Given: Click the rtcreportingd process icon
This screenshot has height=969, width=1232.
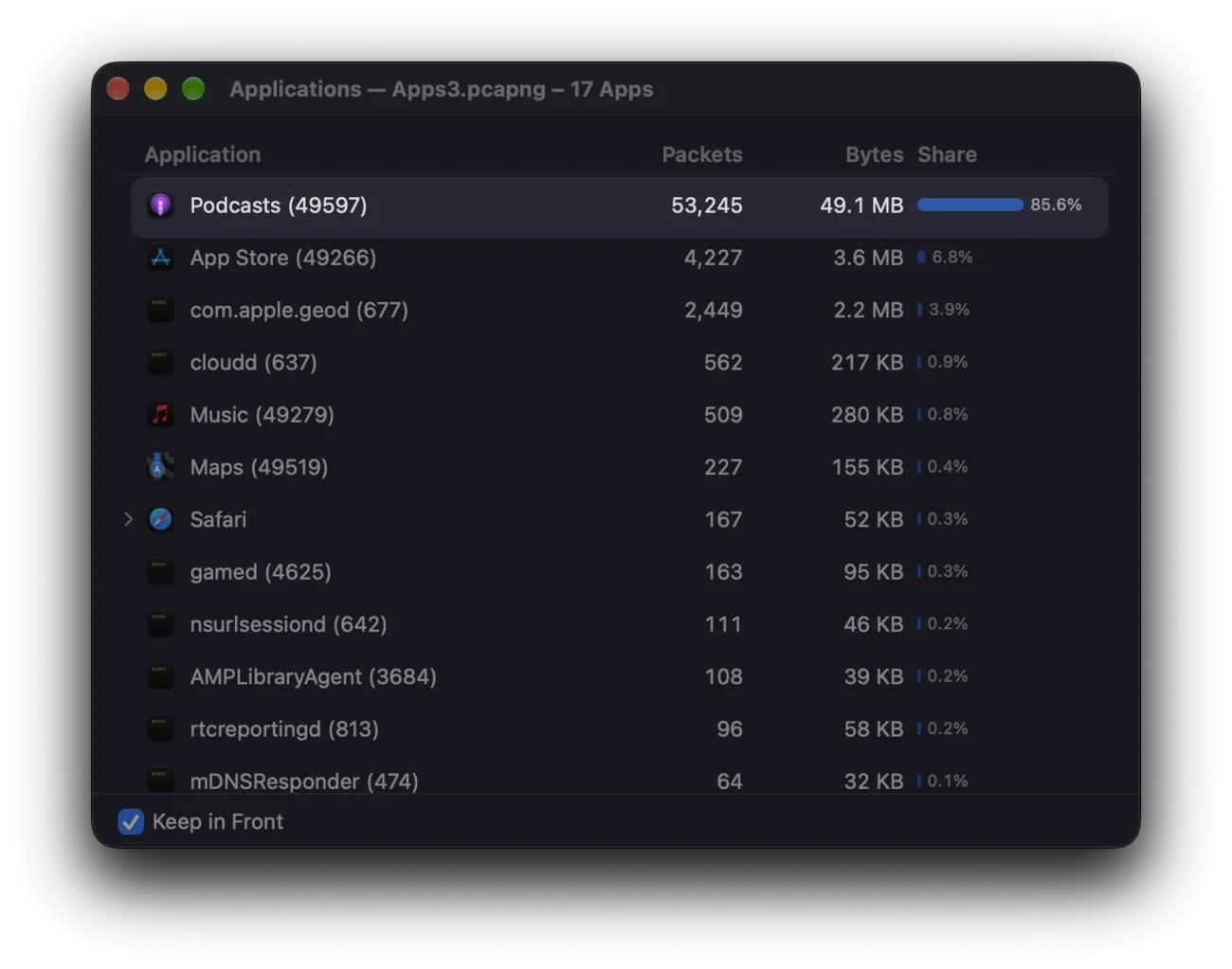Looking at the screenshot, I should [160, 728].
